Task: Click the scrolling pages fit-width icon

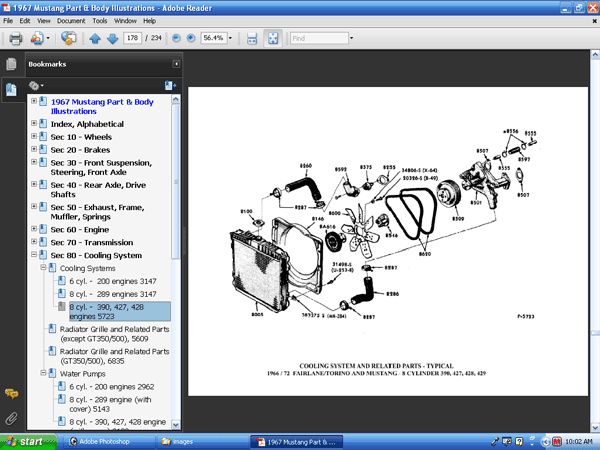Action: pos(252,38)
